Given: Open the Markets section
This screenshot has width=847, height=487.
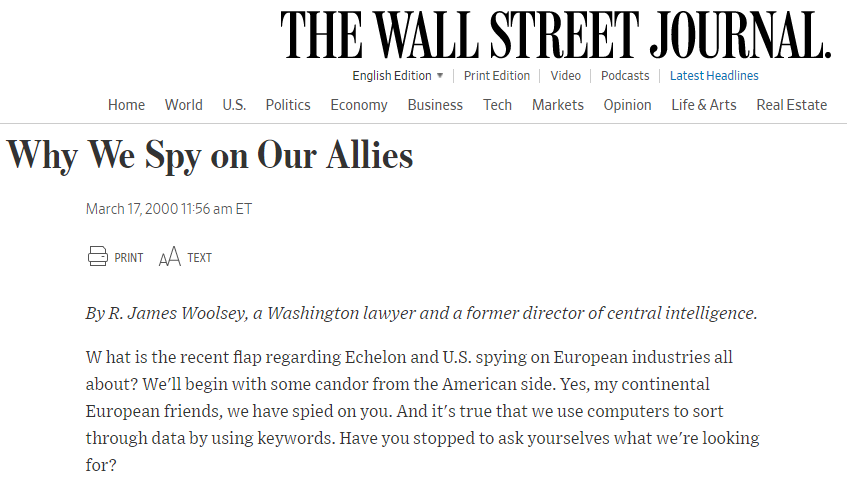Looking at the screenshot, I should click(558, 105).
